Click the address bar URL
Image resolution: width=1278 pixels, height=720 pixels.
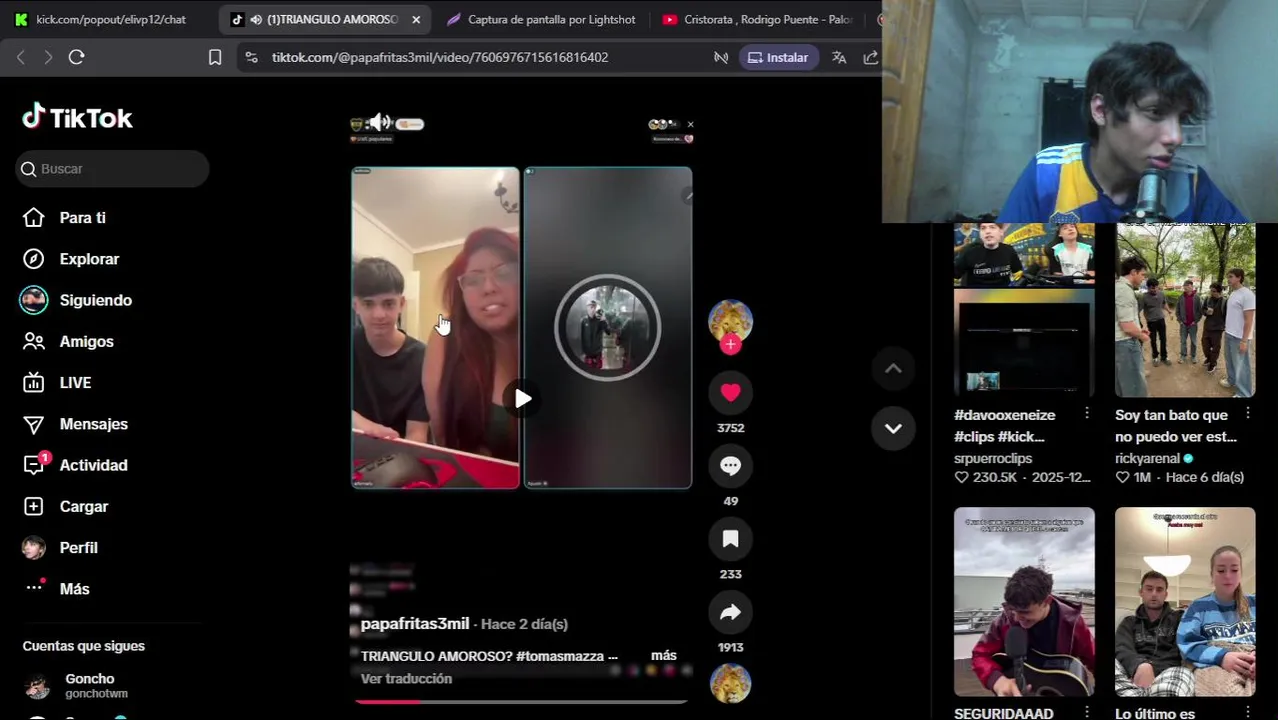click(440, 57)
